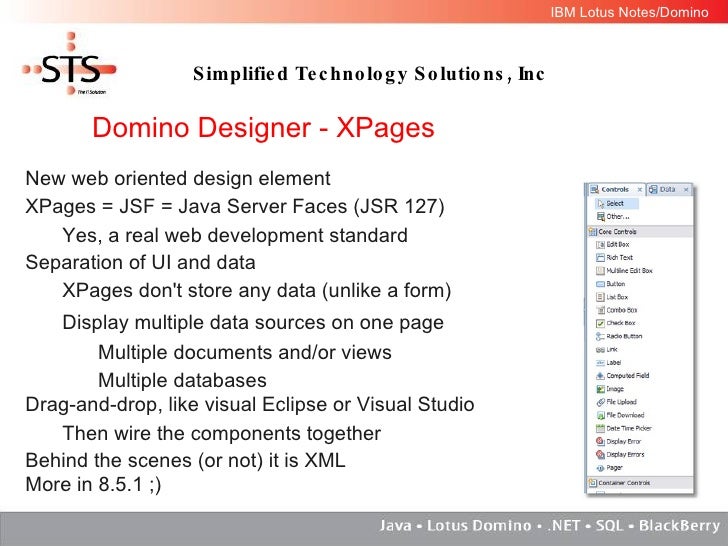This screenshot has width=728, height=546.
Task: Choose the Edit Box control
Action: point(613,244)
